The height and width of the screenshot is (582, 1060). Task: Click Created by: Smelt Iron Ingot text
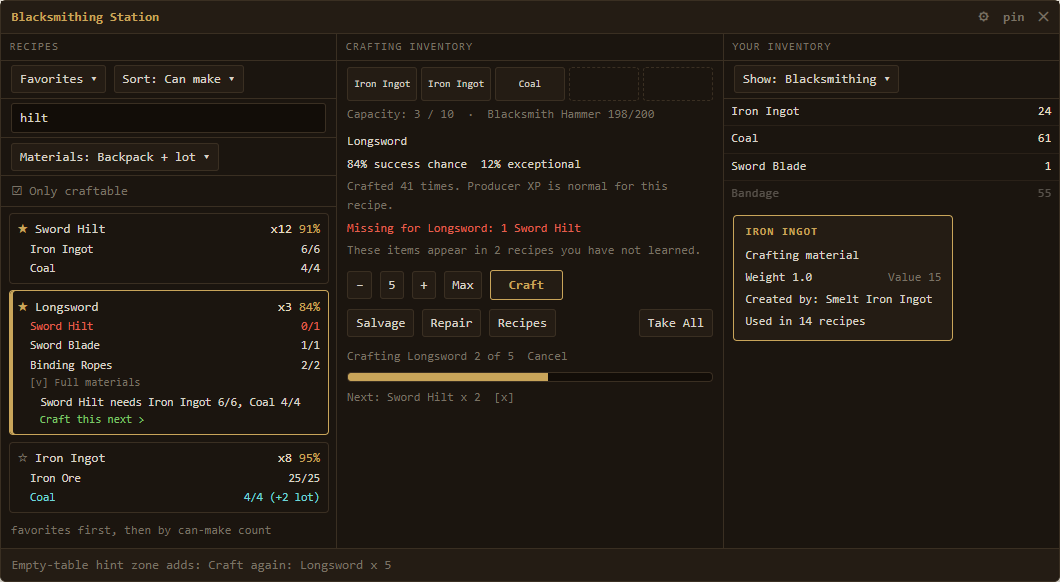point(838,299)
